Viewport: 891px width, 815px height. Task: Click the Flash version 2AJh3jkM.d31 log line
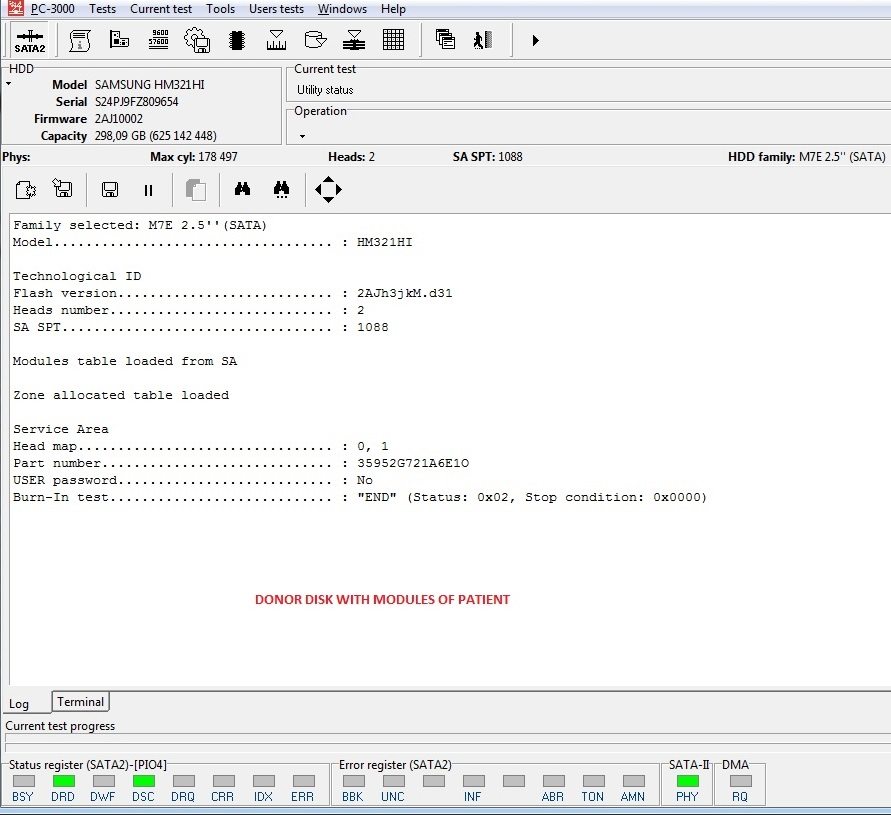pos(232,293)
